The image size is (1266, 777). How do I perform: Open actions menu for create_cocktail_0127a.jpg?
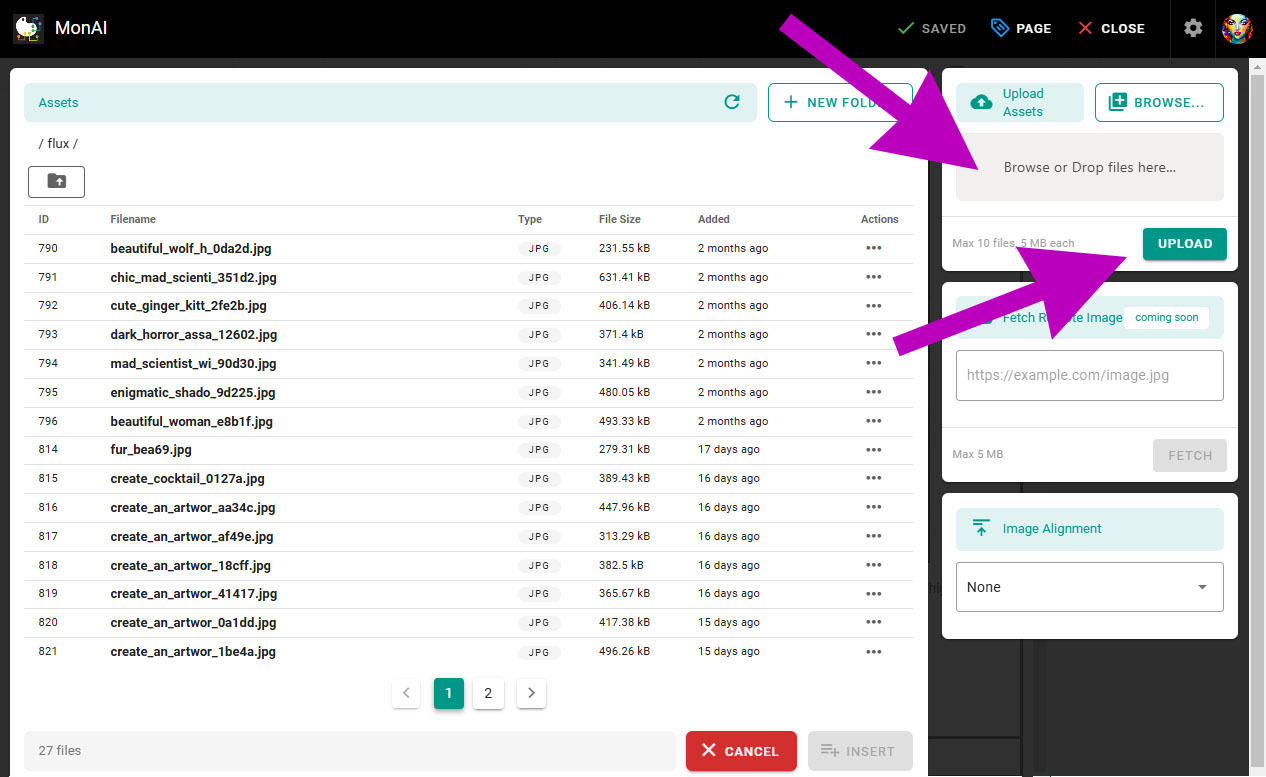click(873, 479)
